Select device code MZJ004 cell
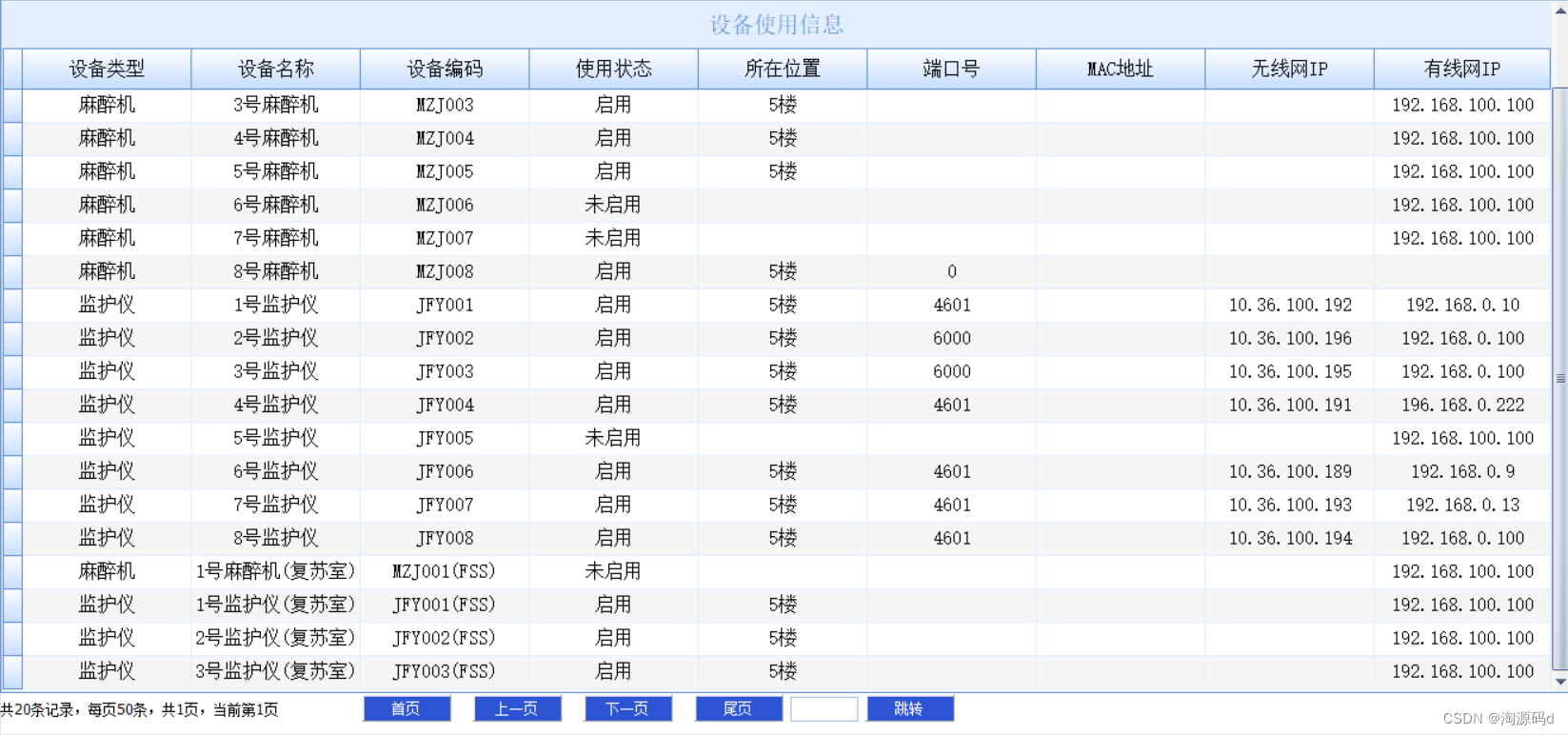1568x735 pixels. point(445,138)
